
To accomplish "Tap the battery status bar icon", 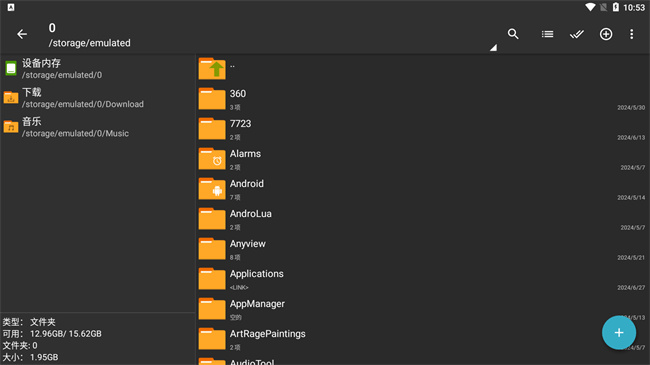I will click(x=616, y=7).
